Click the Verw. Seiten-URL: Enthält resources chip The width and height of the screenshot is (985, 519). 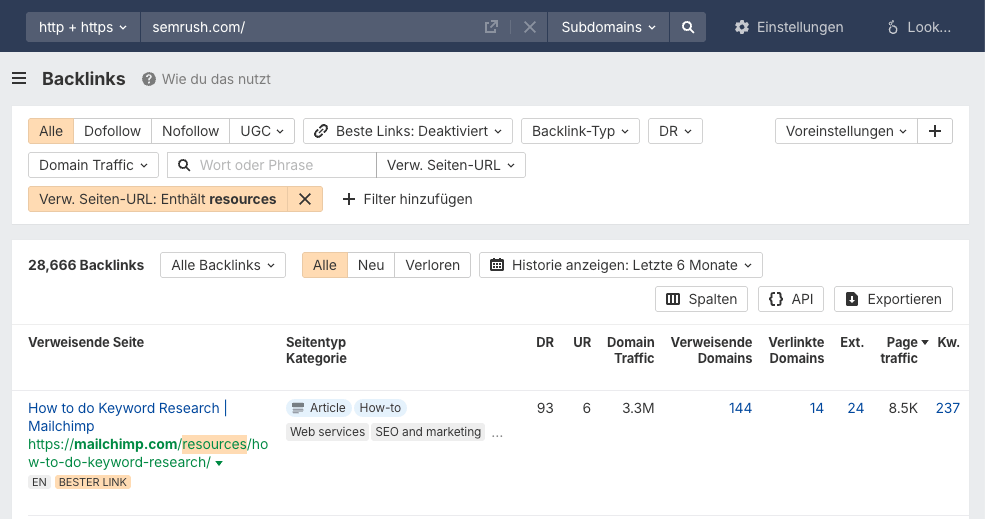(x=158, y=199)
